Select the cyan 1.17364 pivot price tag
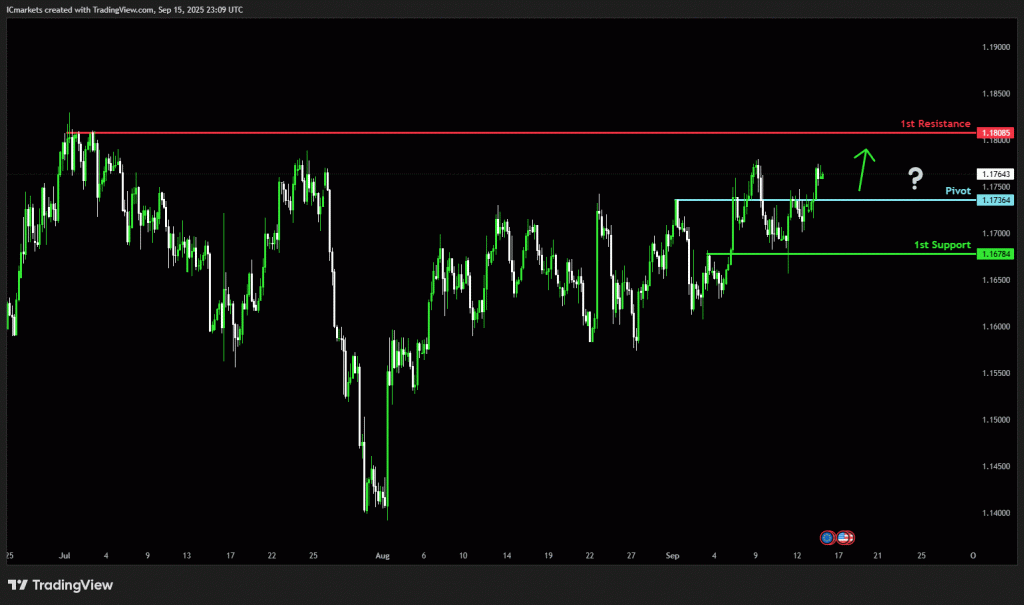The image size is (1024, 605). pyautogui.click(x=995, y=200)
